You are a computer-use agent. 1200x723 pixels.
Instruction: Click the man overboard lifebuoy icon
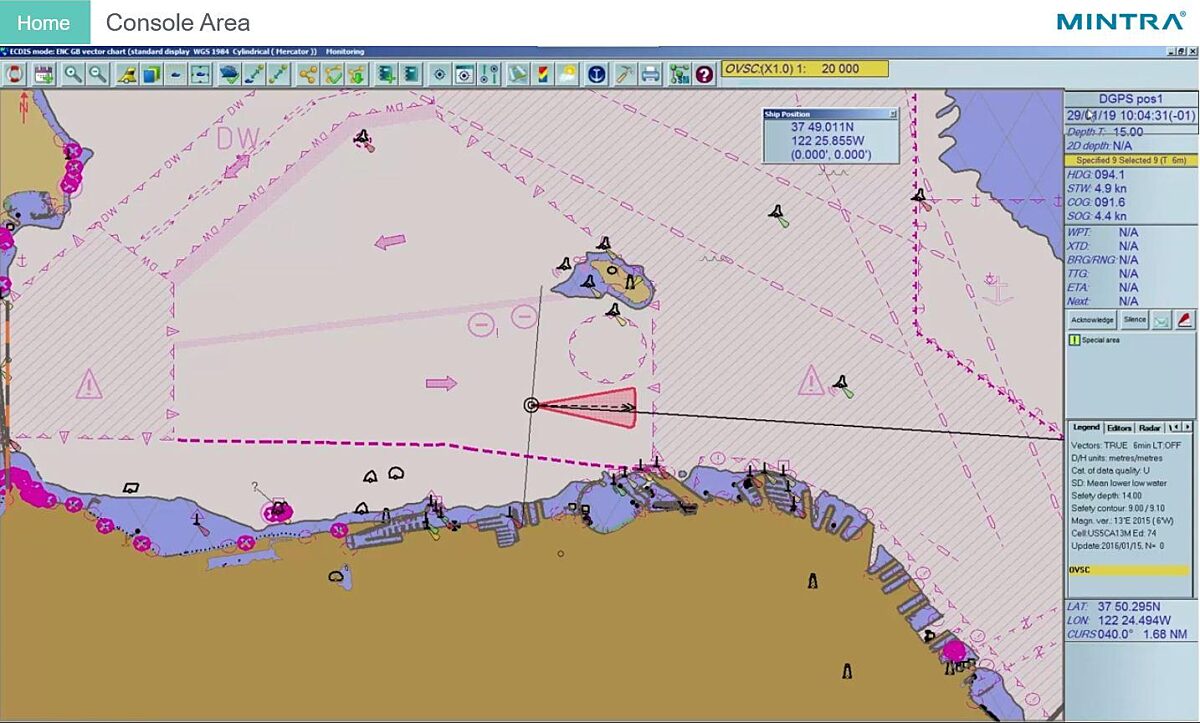(x=14, y=74)
